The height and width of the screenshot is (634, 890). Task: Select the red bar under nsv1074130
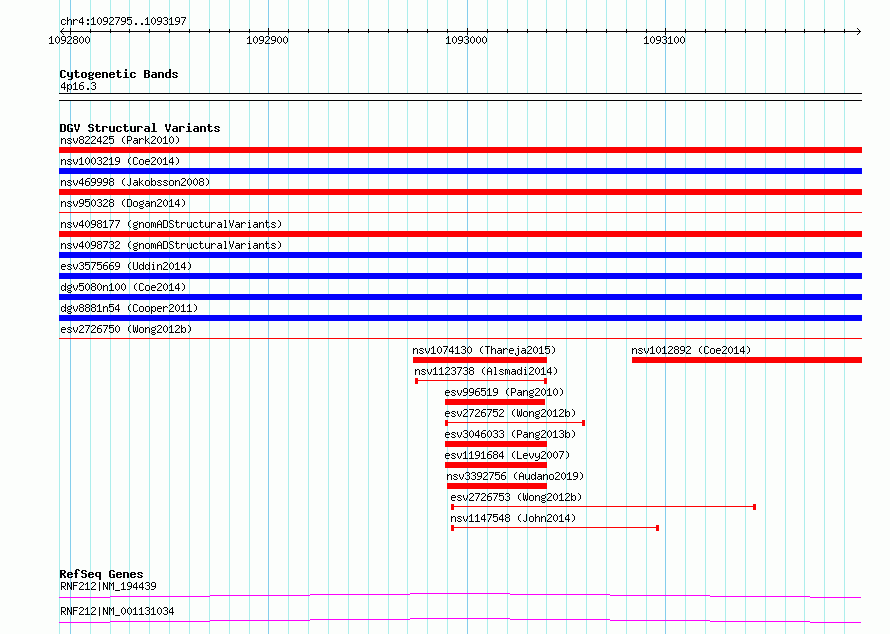click(x=480, y=360)
